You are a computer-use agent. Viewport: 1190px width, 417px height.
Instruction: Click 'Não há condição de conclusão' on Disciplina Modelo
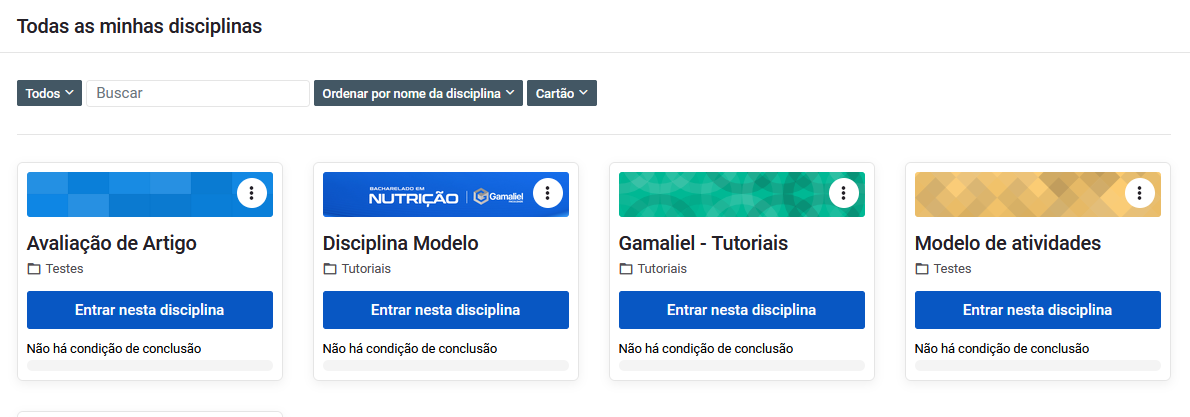410,349
